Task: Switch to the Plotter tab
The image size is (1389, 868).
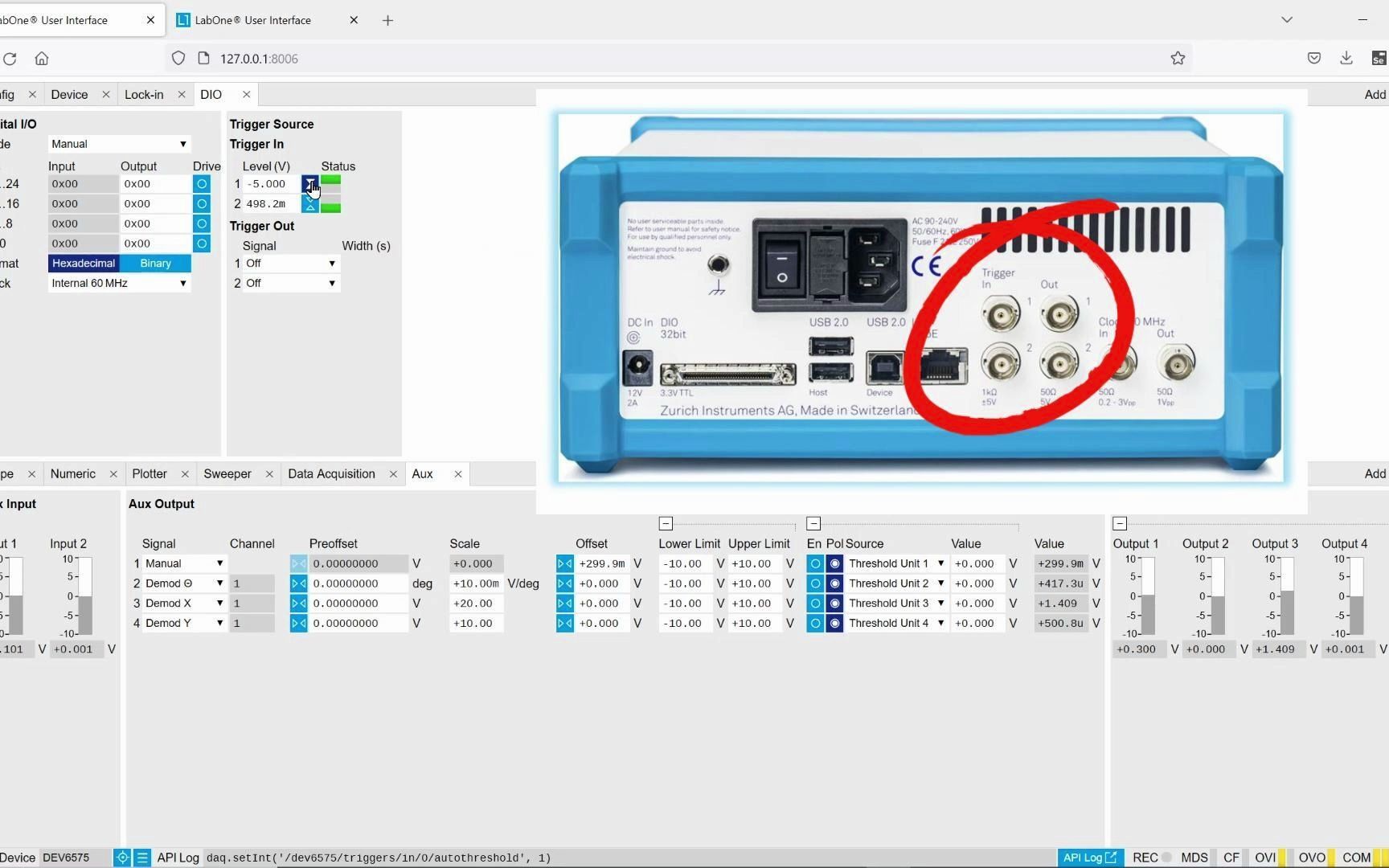Action: pyautogui.click(x=150, y=474)
